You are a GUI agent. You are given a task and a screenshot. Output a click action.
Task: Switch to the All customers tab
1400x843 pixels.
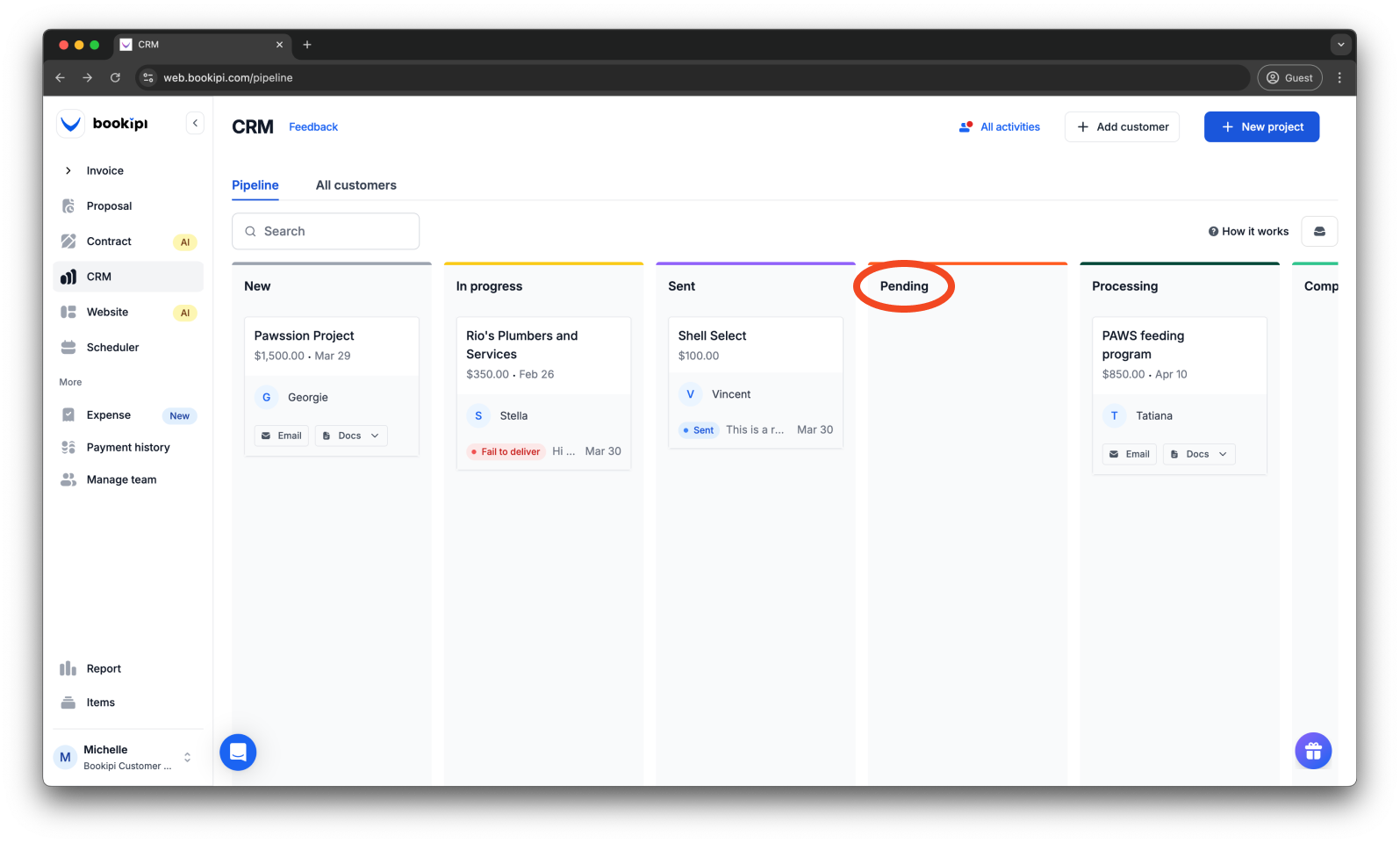point(356,185)
